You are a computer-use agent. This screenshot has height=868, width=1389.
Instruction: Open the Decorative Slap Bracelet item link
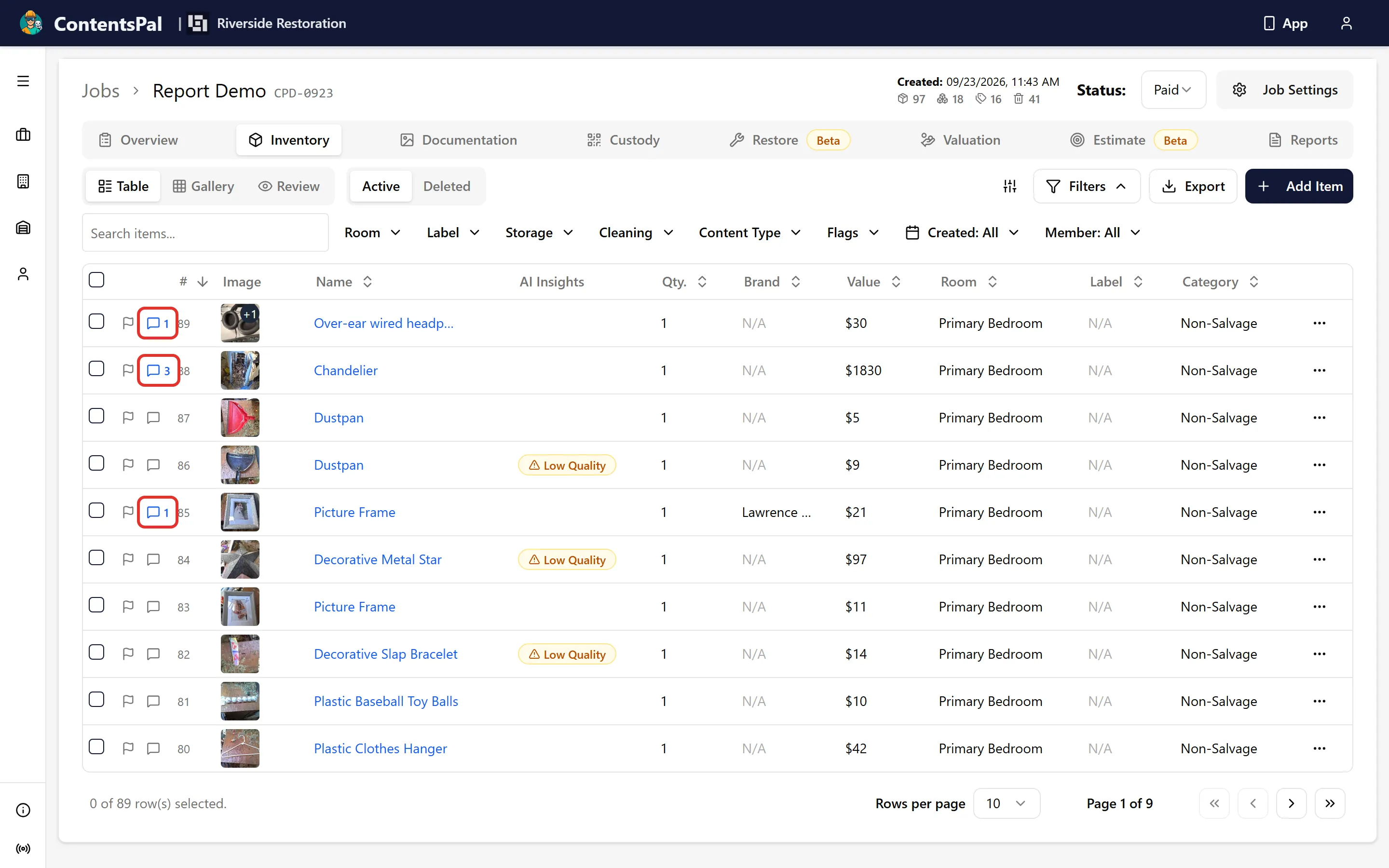385,654
